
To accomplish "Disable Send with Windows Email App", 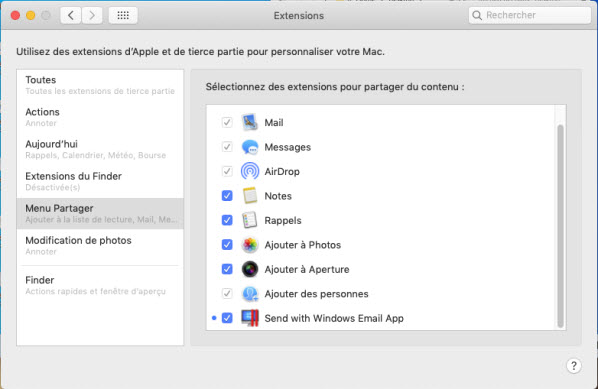I will (227, 318).
